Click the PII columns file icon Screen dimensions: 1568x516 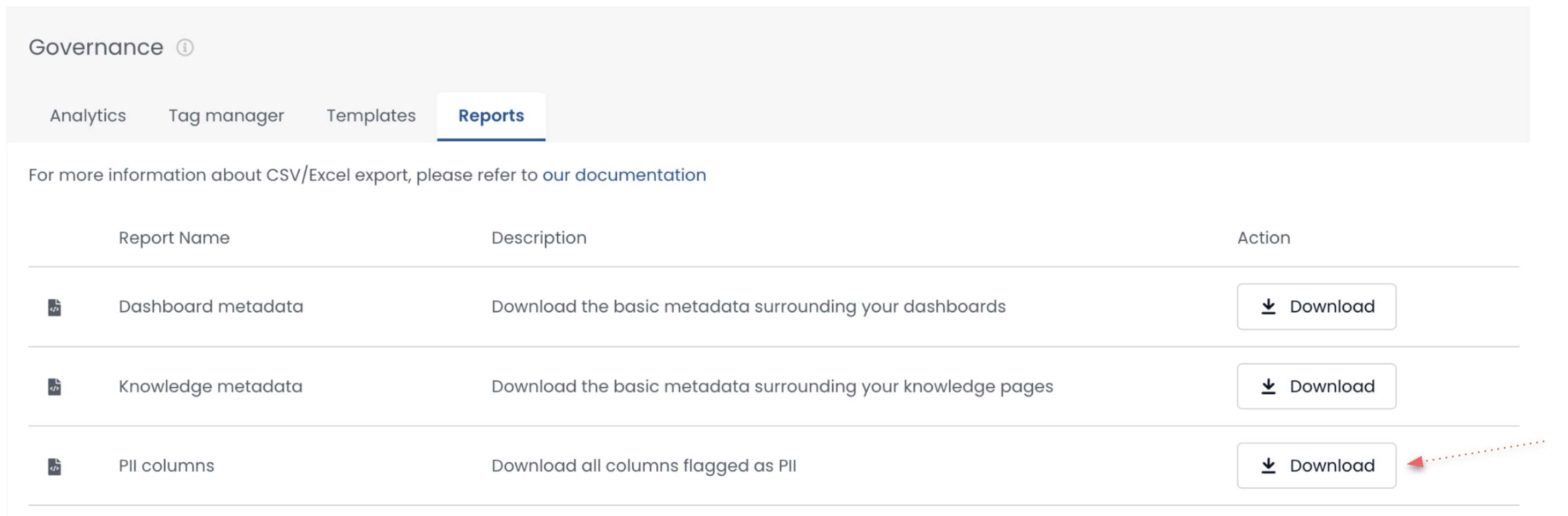pos(55,467)
